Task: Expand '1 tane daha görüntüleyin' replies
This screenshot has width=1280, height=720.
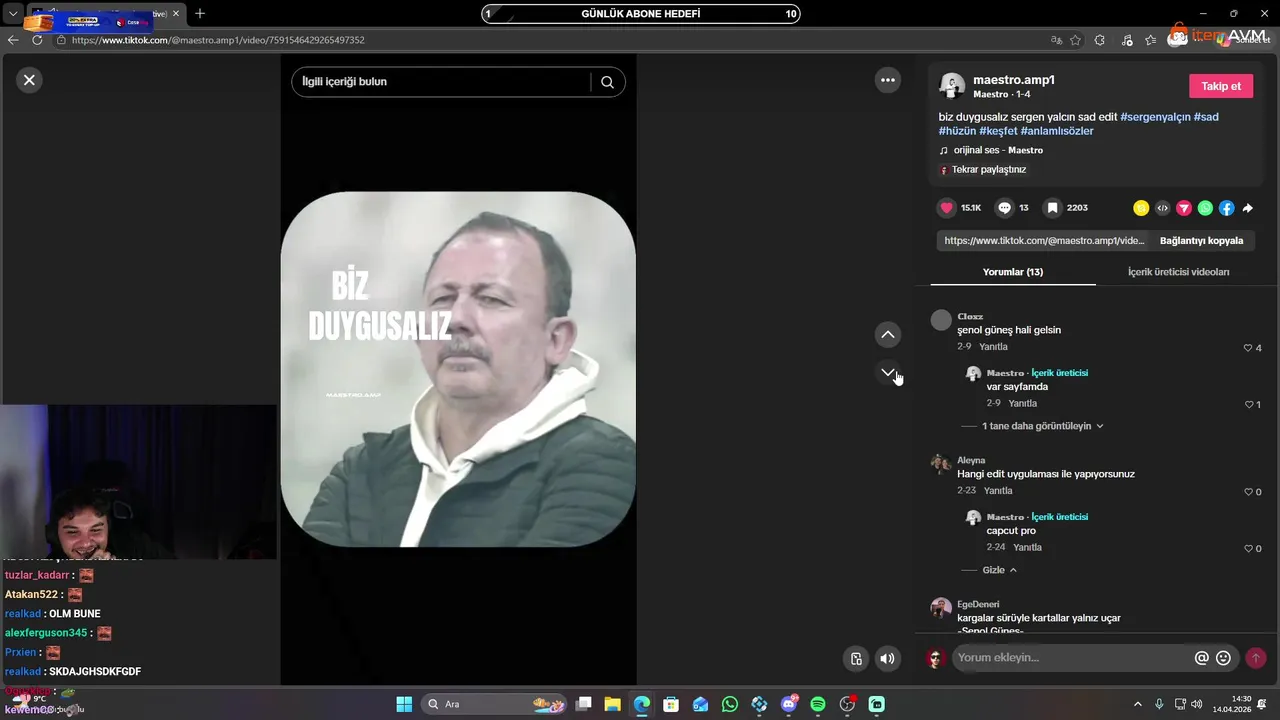Action: 1042,426
